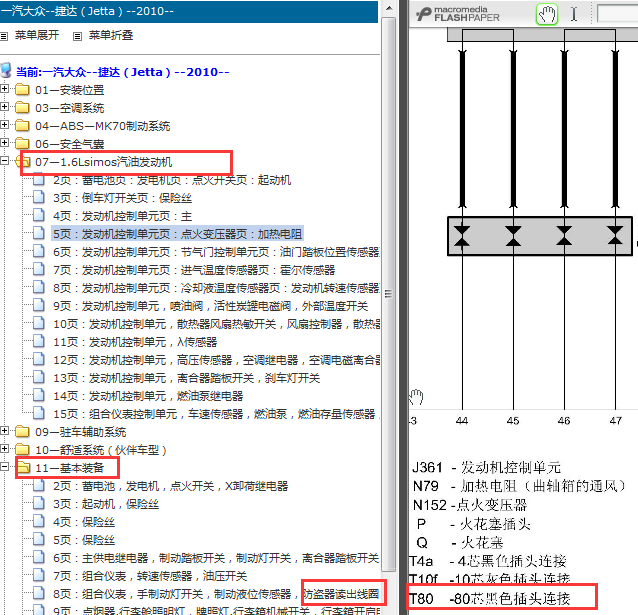Click the 09—驻车辅助系统 folder icon

(22, 431)
